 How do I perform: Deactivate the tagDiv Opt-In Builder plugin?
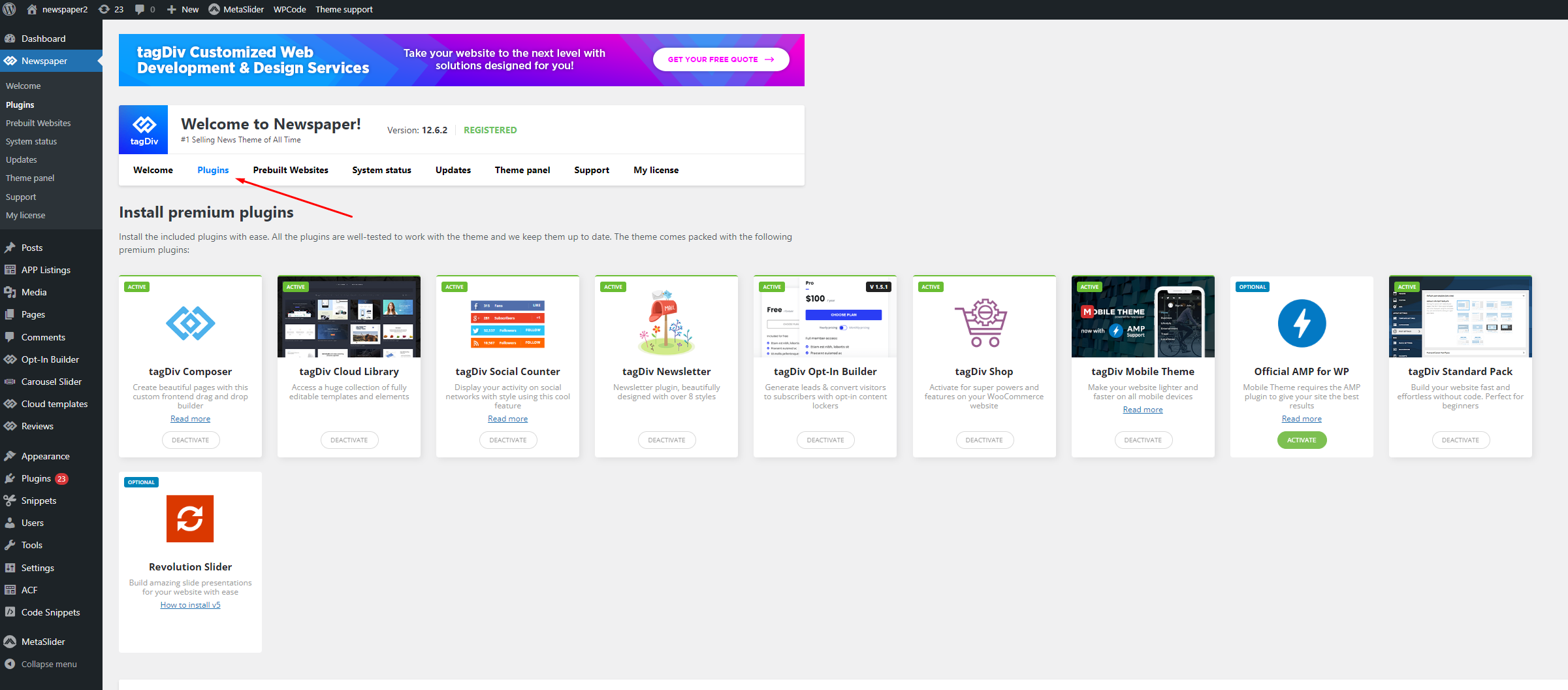tap(825, 440)
